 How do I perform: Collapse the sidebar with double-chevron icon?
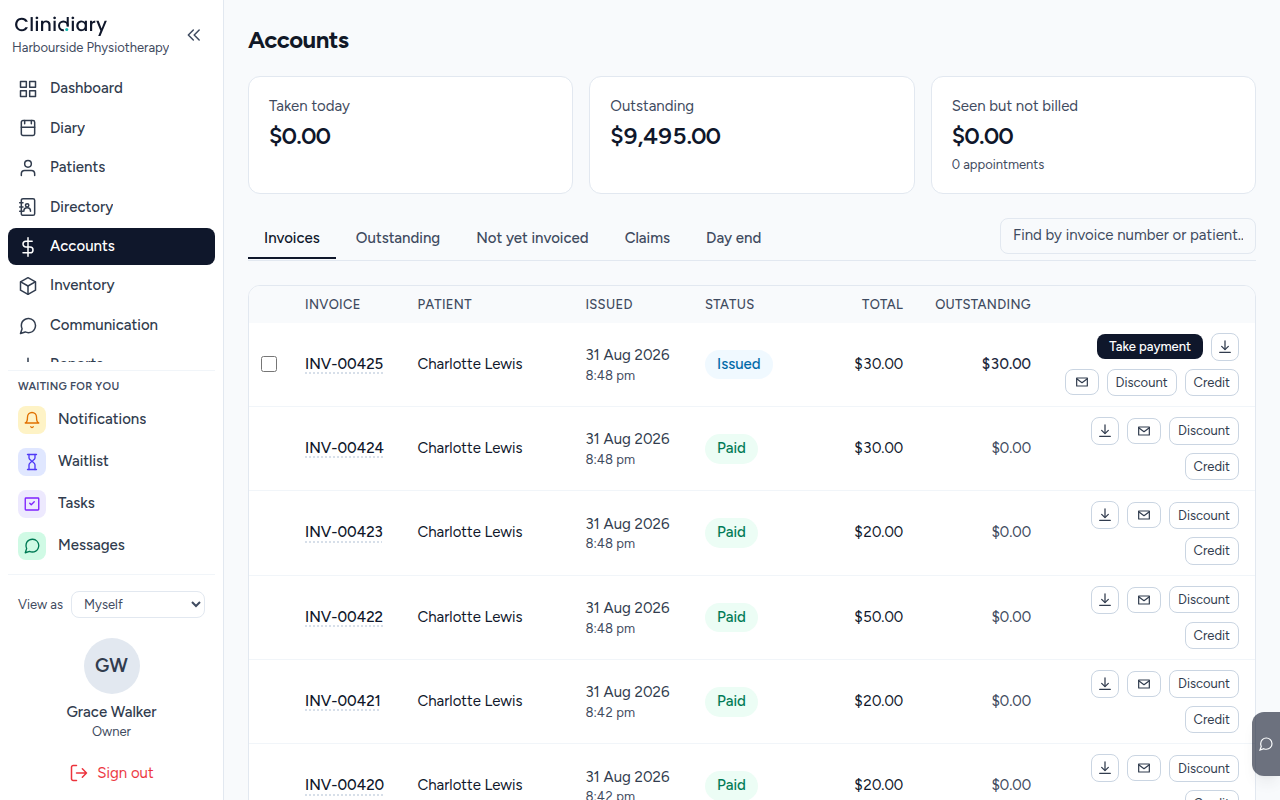pos(194,35)
